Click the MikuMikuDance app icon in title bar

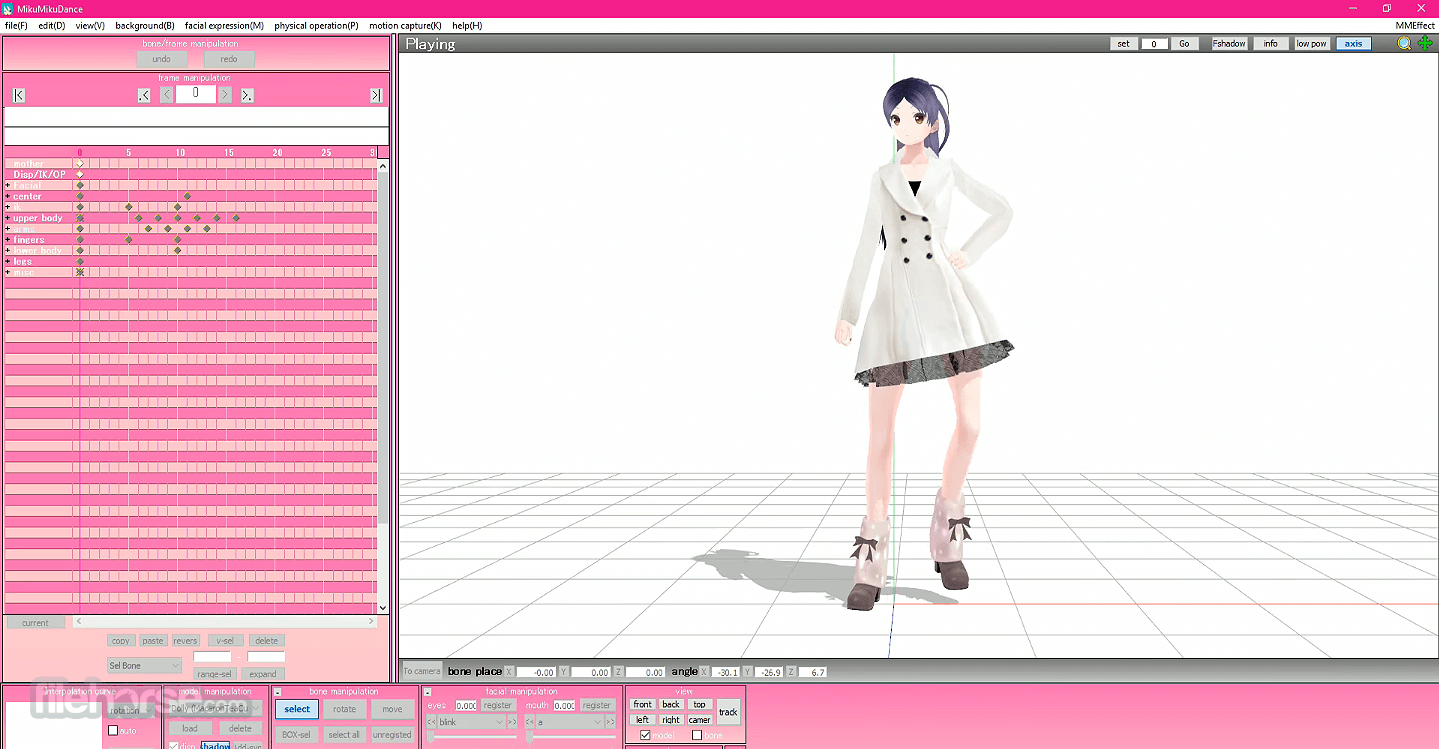coord(8,8)
